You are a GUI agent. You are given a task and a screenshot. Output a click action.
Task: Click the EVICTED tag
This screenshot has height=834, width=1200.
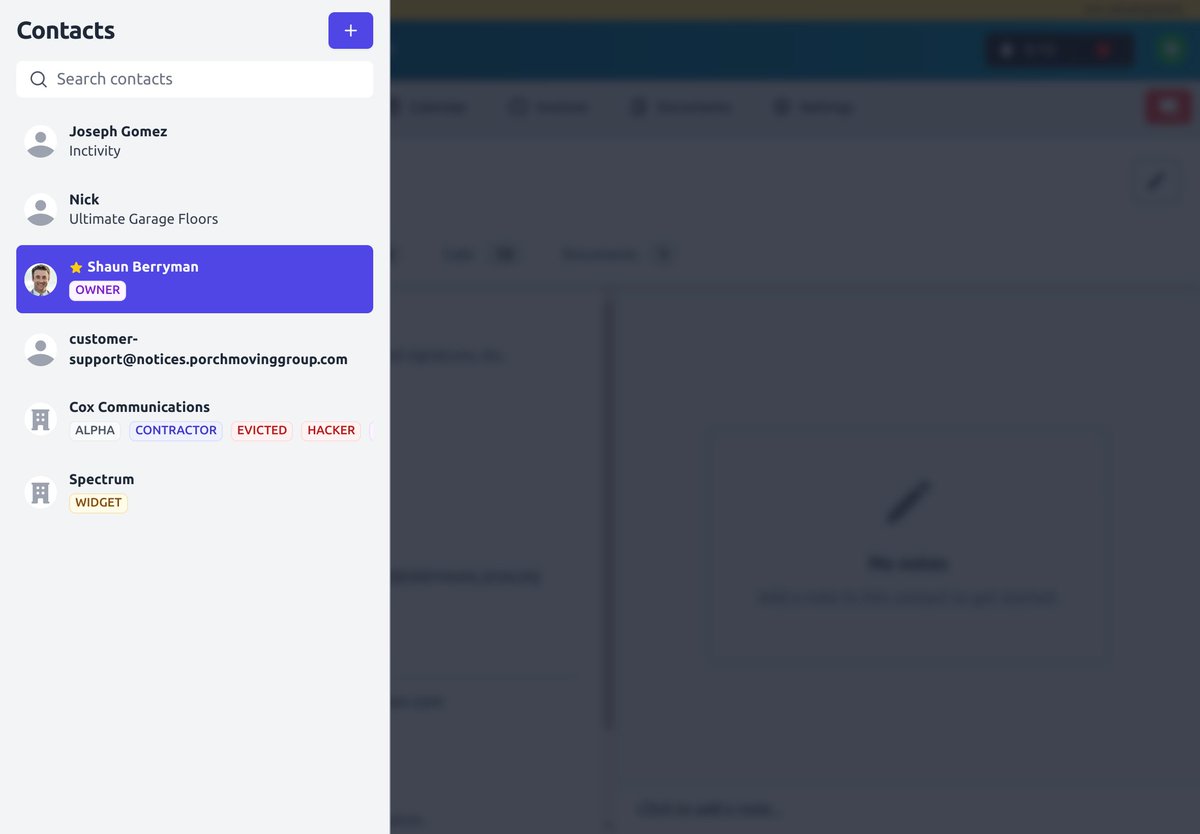tap(262, 430)
